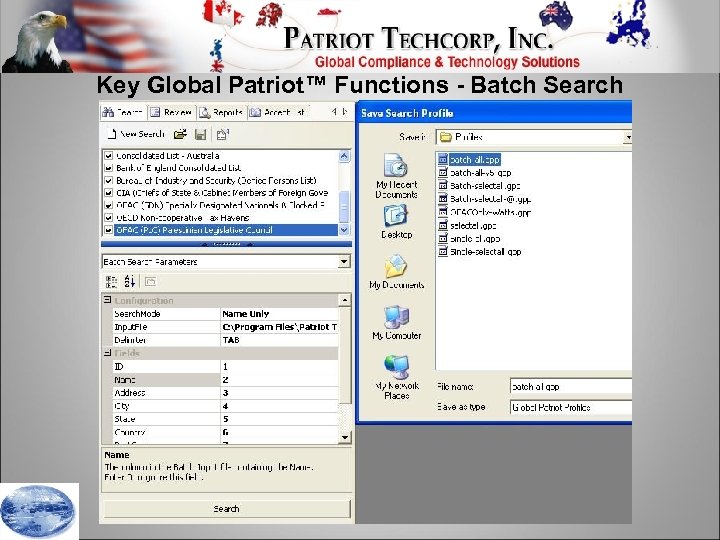Click the export toolbar icon beside save
Image resolution: width=720 pixels, height=540 pixels.
point(223,134)
